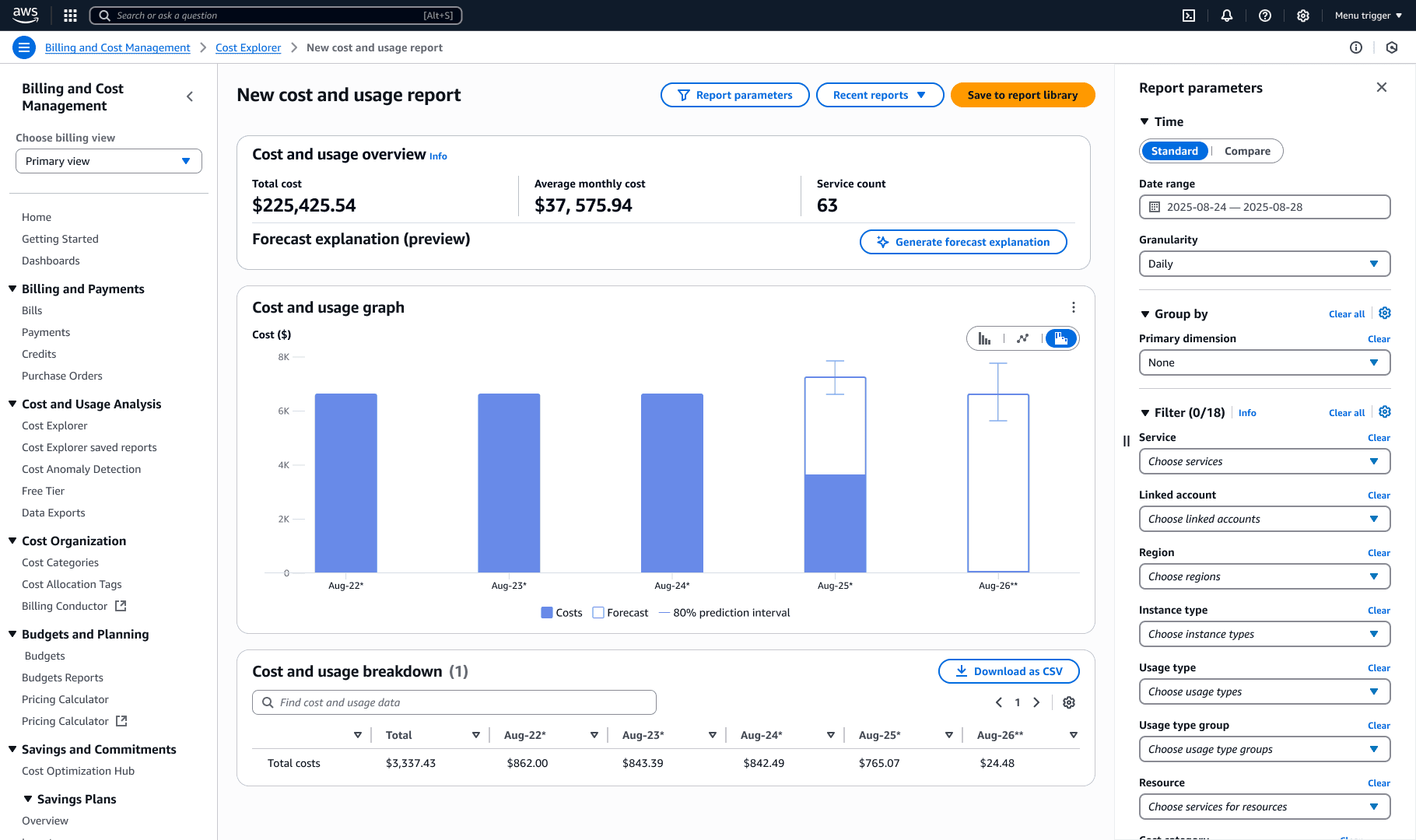Toggle the side navigation hamburger button

24,47
